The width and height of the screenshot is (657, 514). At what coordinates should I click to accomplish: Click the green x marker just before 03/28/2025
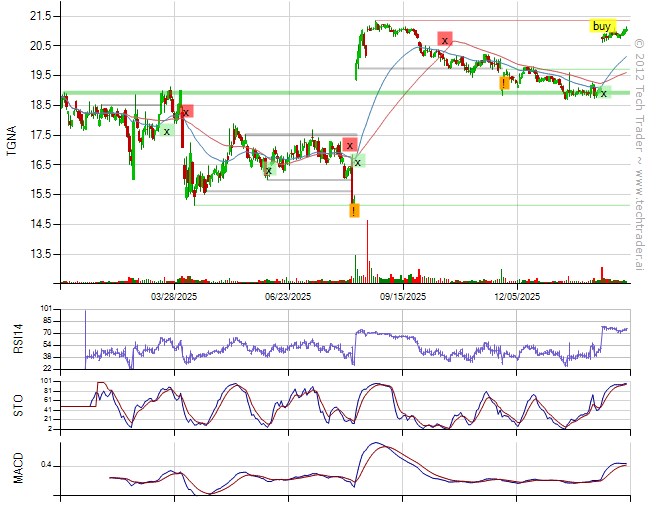[167, 131]
